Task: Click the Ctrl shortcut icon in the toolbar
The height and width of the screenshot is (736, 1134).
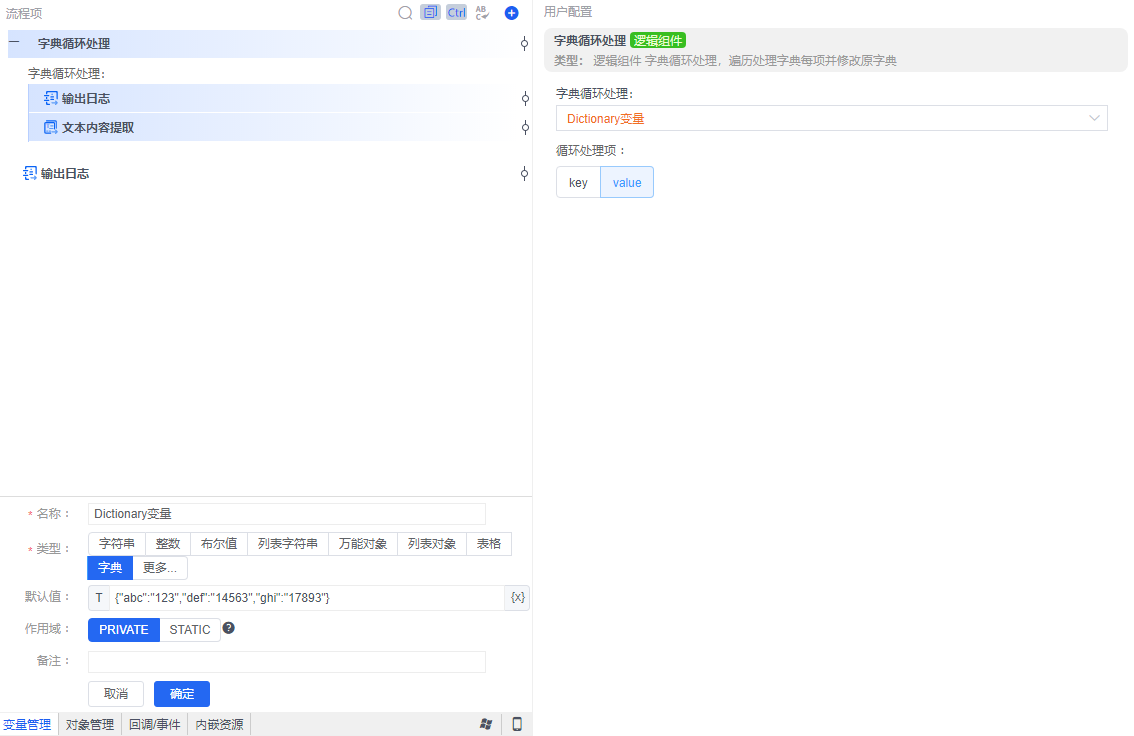Action: point(456,12)
